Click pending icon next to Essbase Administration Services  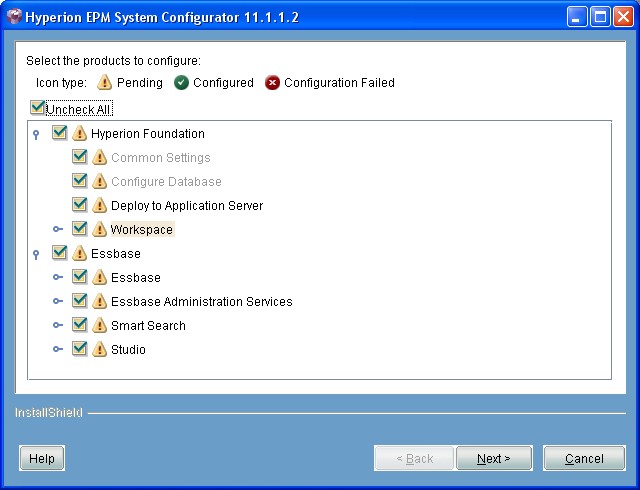(x=99, y=302)
